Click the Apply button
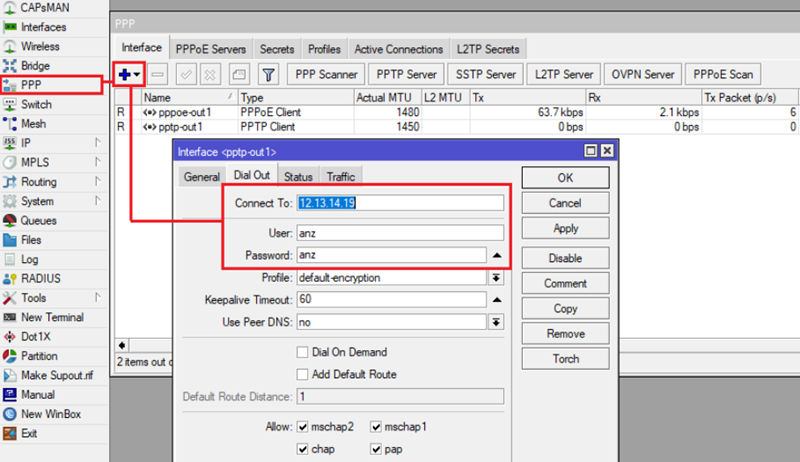Viewport: 800px width, 462px height. click(x=565, y=229)
